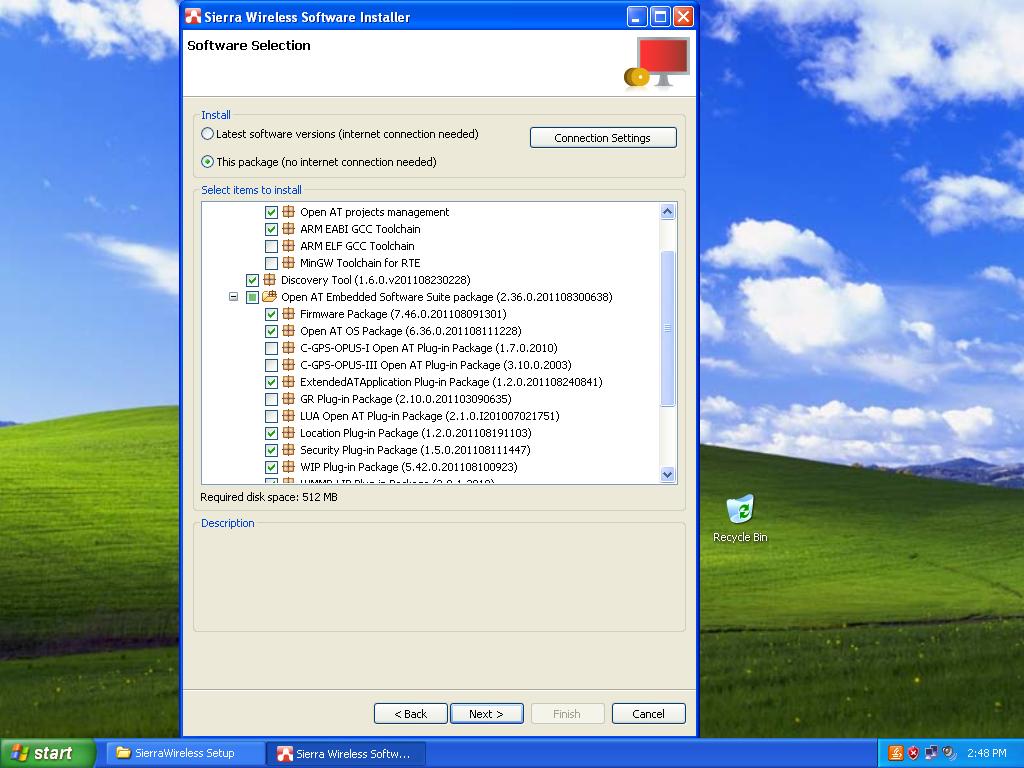
Task: Click Required disk space: 512 MB text
Action: tap(269, 497)
